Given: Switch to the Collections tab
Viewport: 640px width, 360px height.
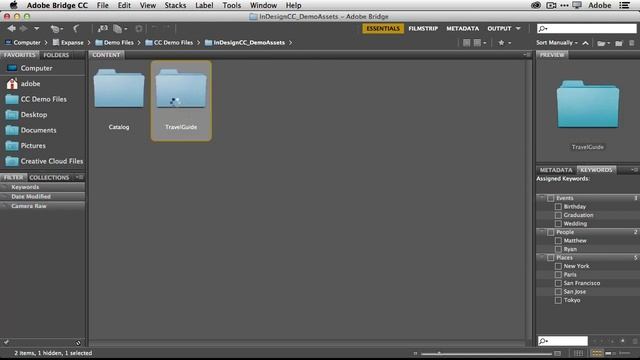Looking at the screenshot, I should click(49, 178).
